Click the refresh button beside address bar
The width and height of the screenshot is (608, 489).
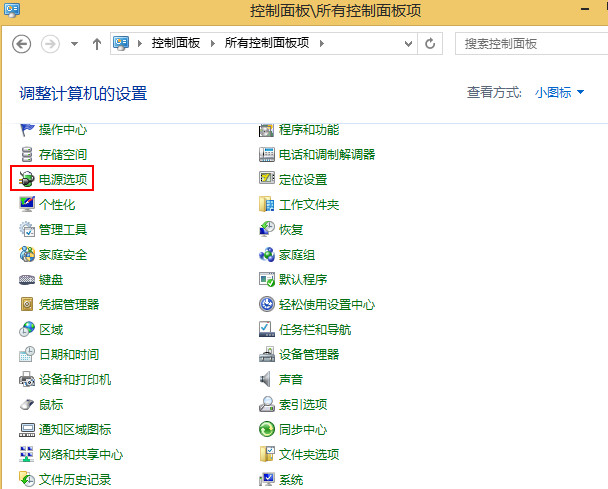pos(430,44)
